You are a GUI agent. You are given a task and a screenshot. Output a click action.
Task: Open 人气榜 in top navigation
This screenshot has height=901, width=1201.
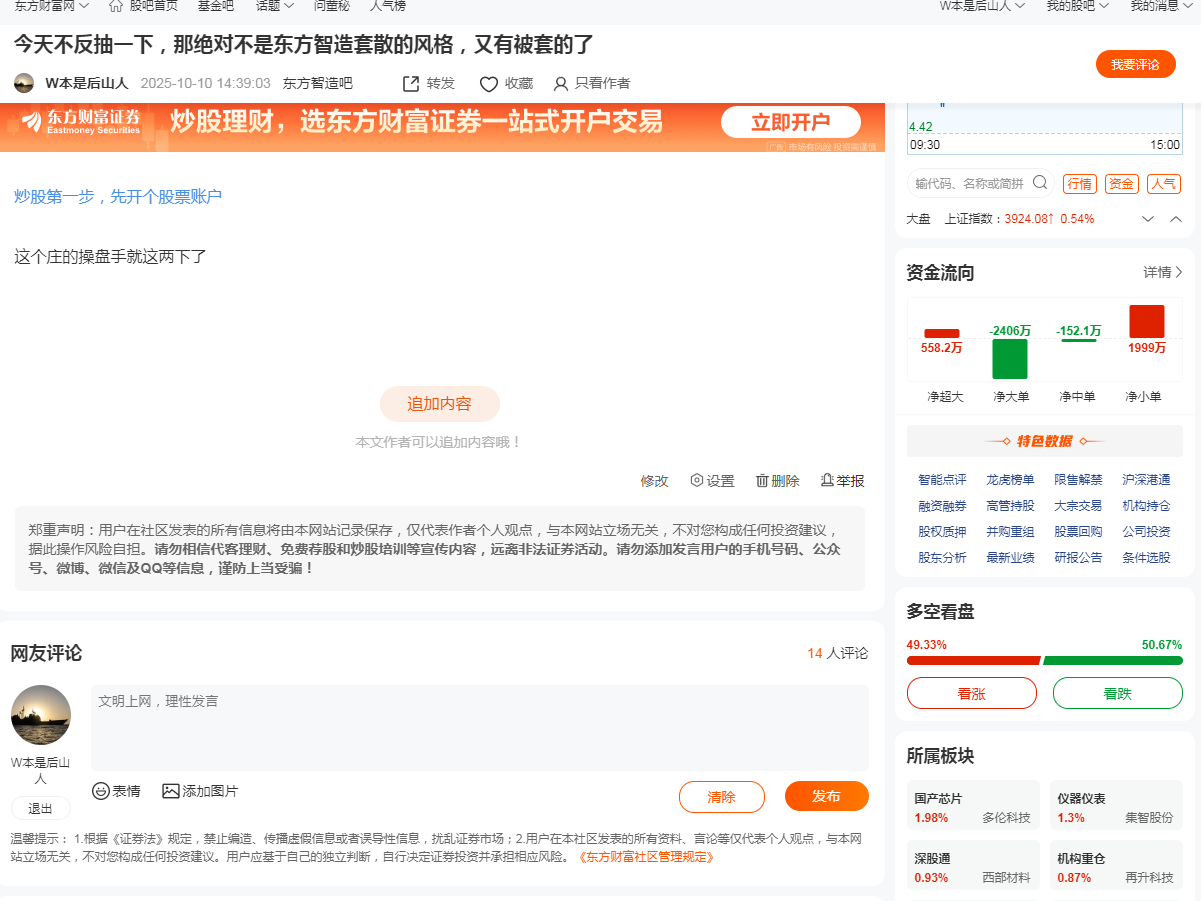pyautogui.click(x=388, y=6)
